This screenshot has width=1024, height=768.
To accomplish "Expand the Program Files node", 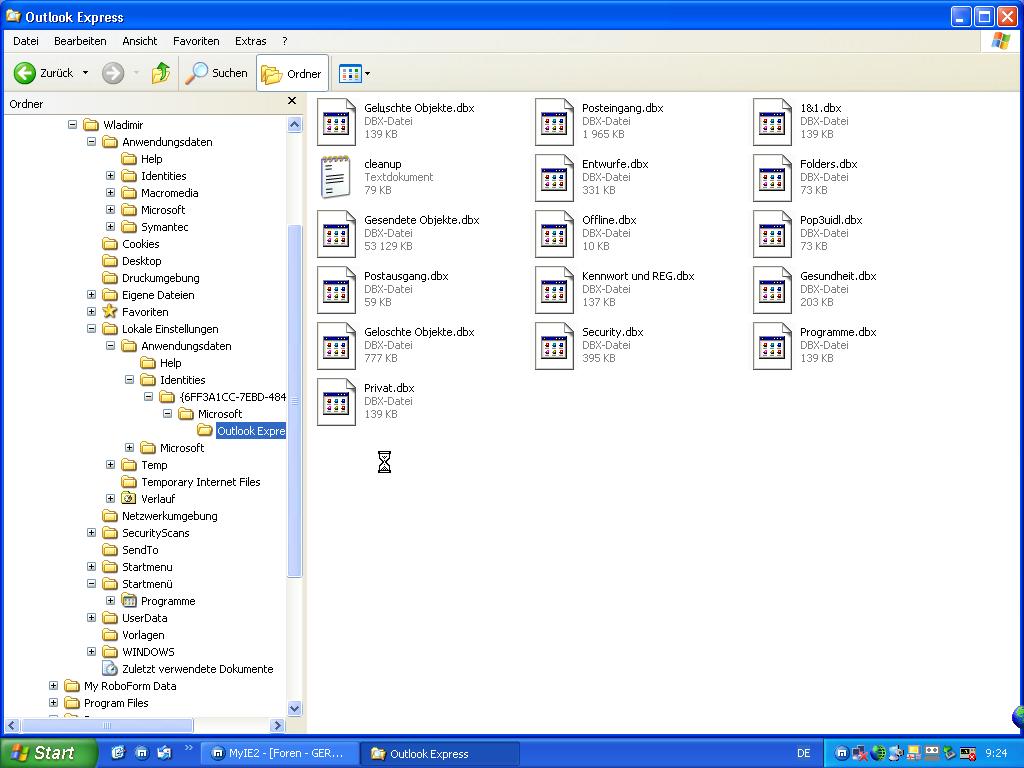I will point(54,703).
